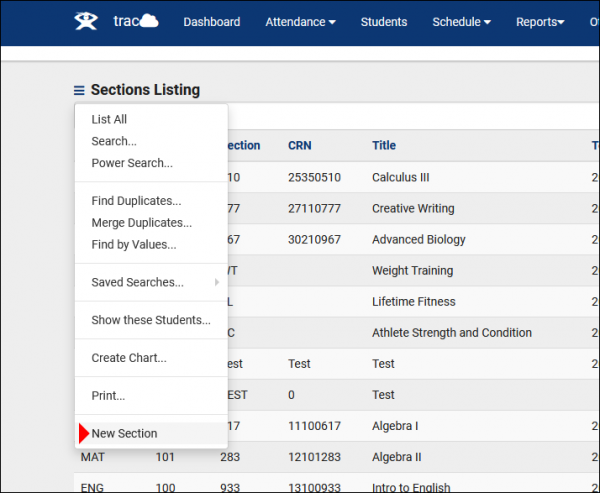
Task: Choose Find by Values... option
Action: pyautogui.click(x=134, y=244)
